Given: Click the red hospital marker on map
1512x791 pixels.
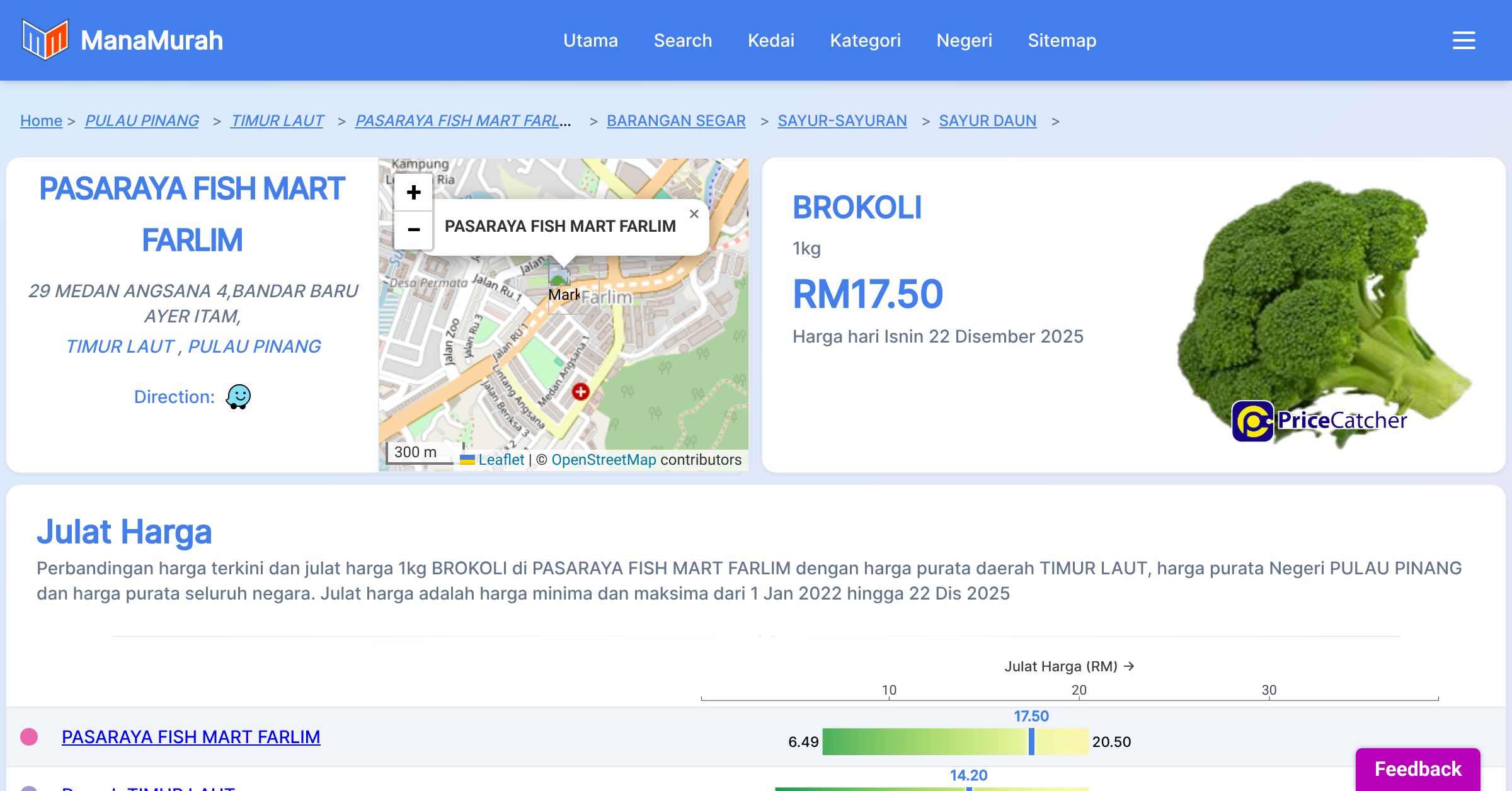Looking at the screenshot, I should point(580,392).
